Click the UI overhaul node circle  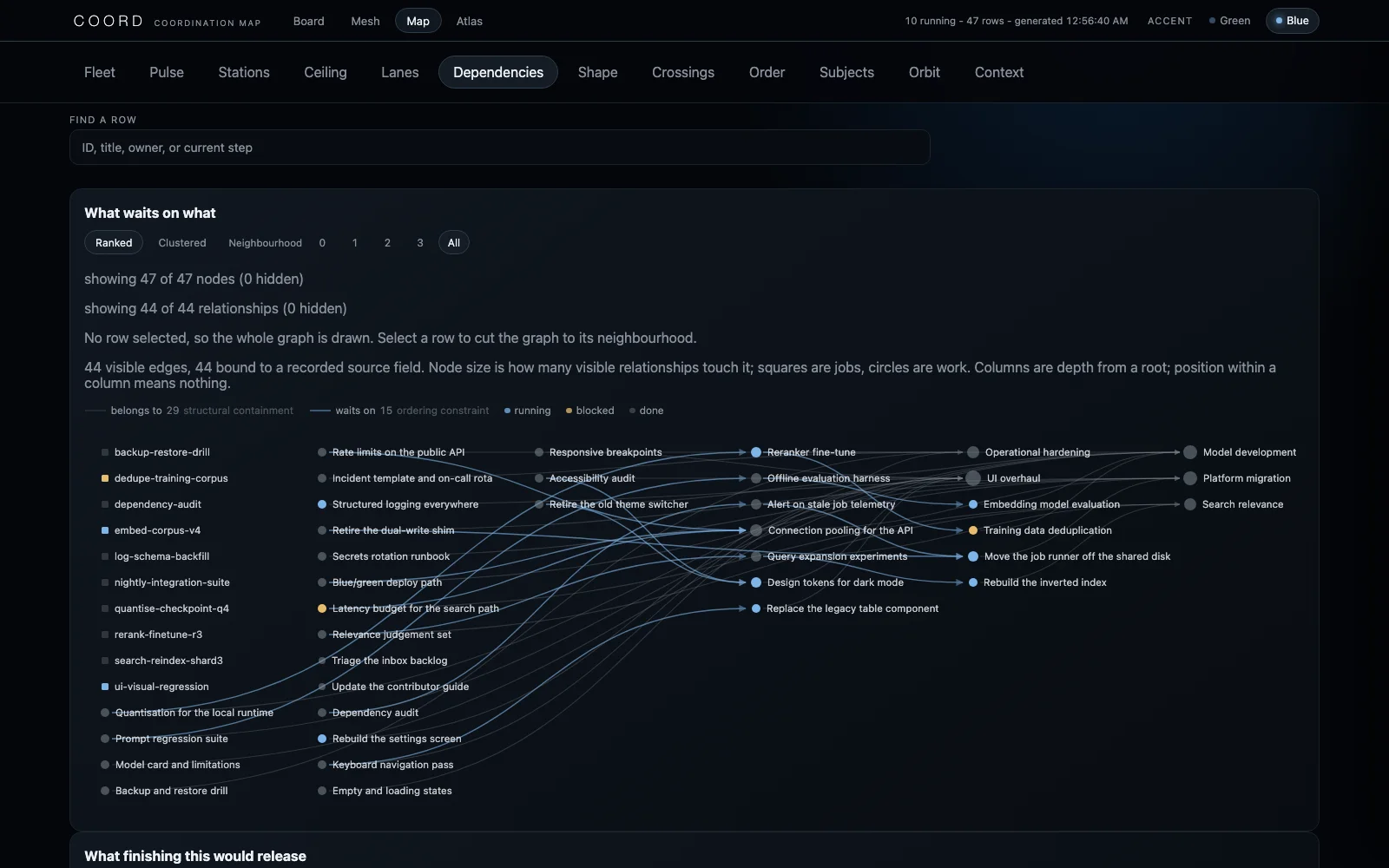(973, 478)
